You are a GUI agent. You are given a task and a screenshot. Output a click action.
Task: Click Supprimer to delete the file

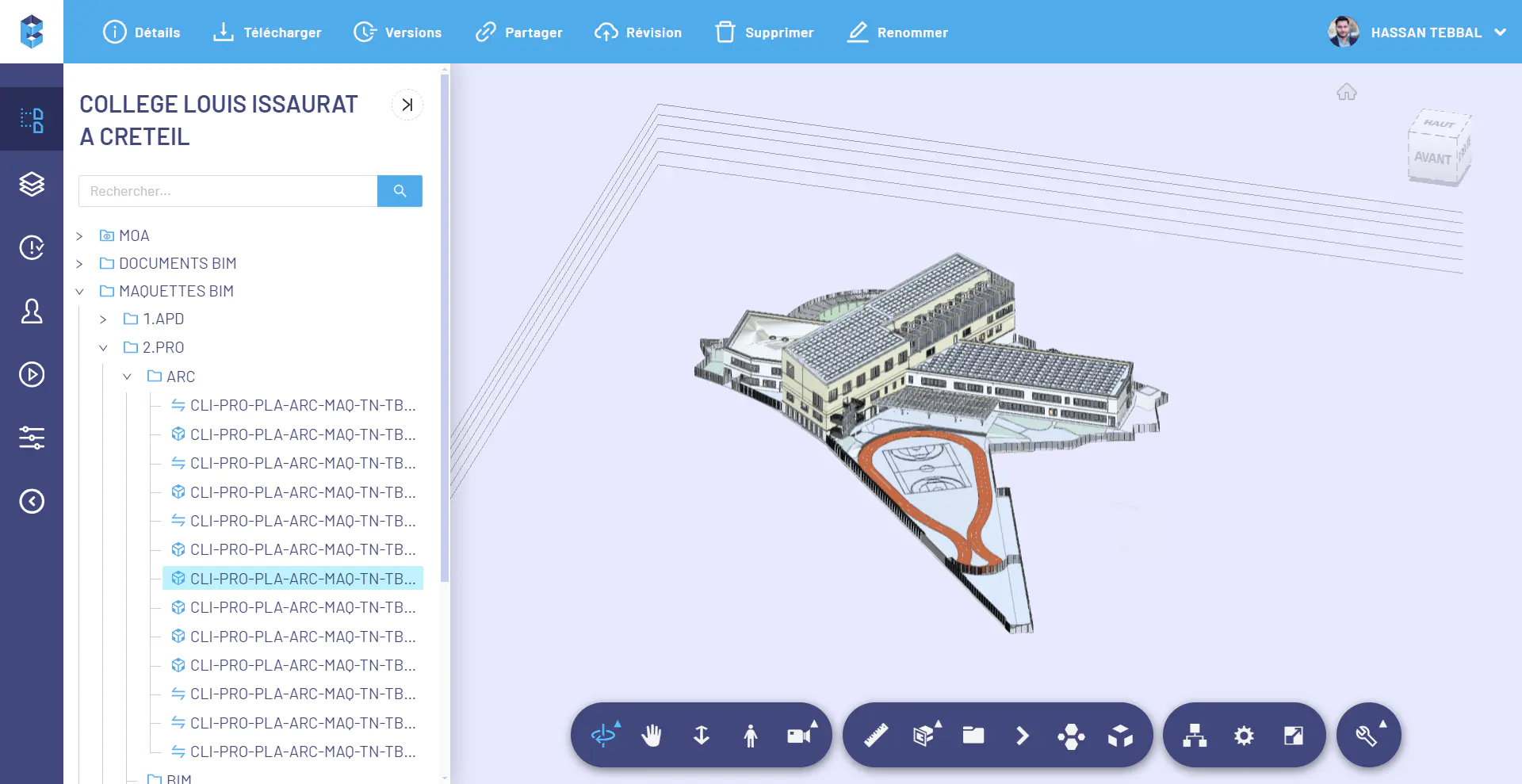point(764,33)
